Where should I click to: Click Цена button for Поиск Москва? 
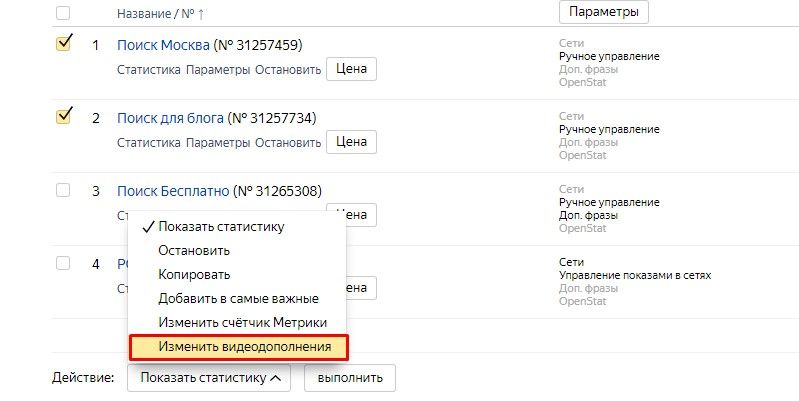(351, 69)
